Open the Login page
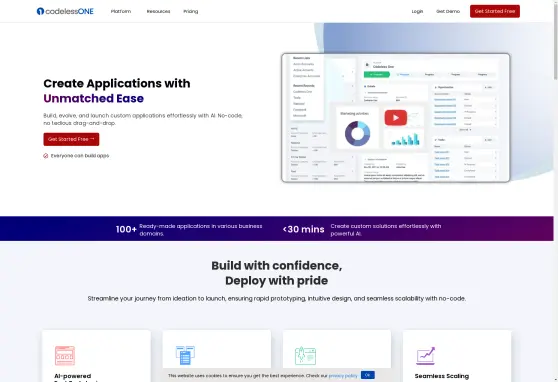The image size is (558, 382). coord(417,11)
